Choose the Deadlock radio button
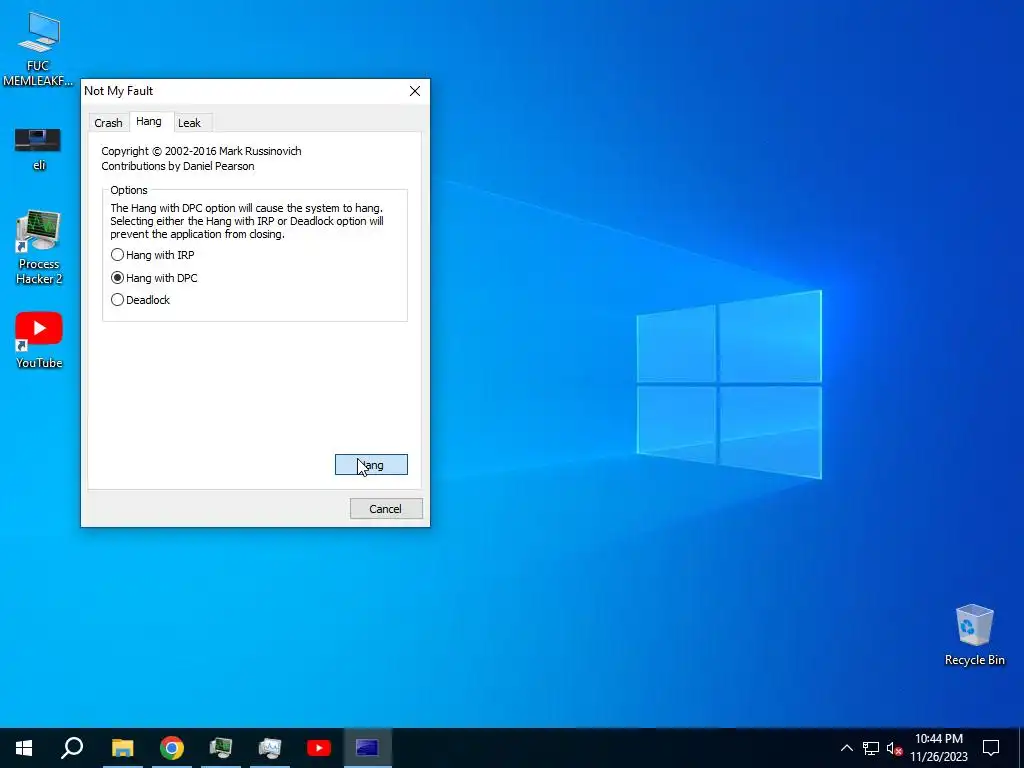 (x=140, y=300)
